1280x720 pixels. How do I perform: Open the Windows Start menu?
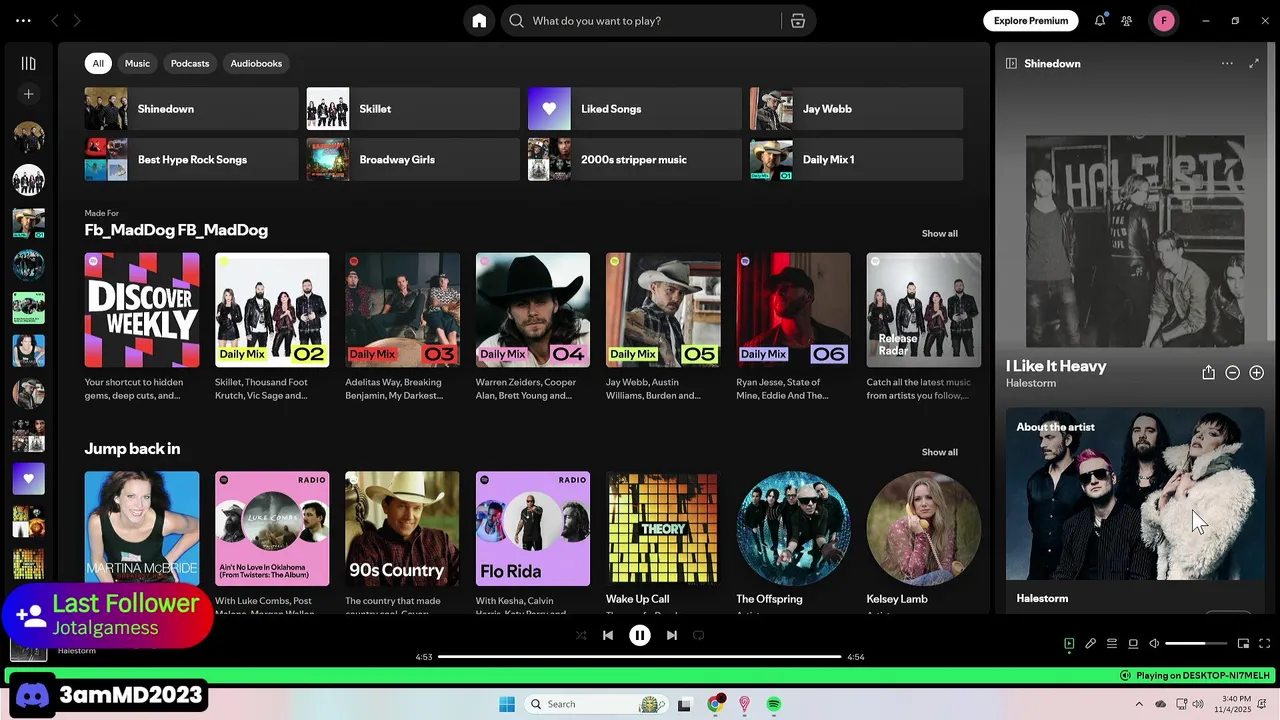(507, 704)
